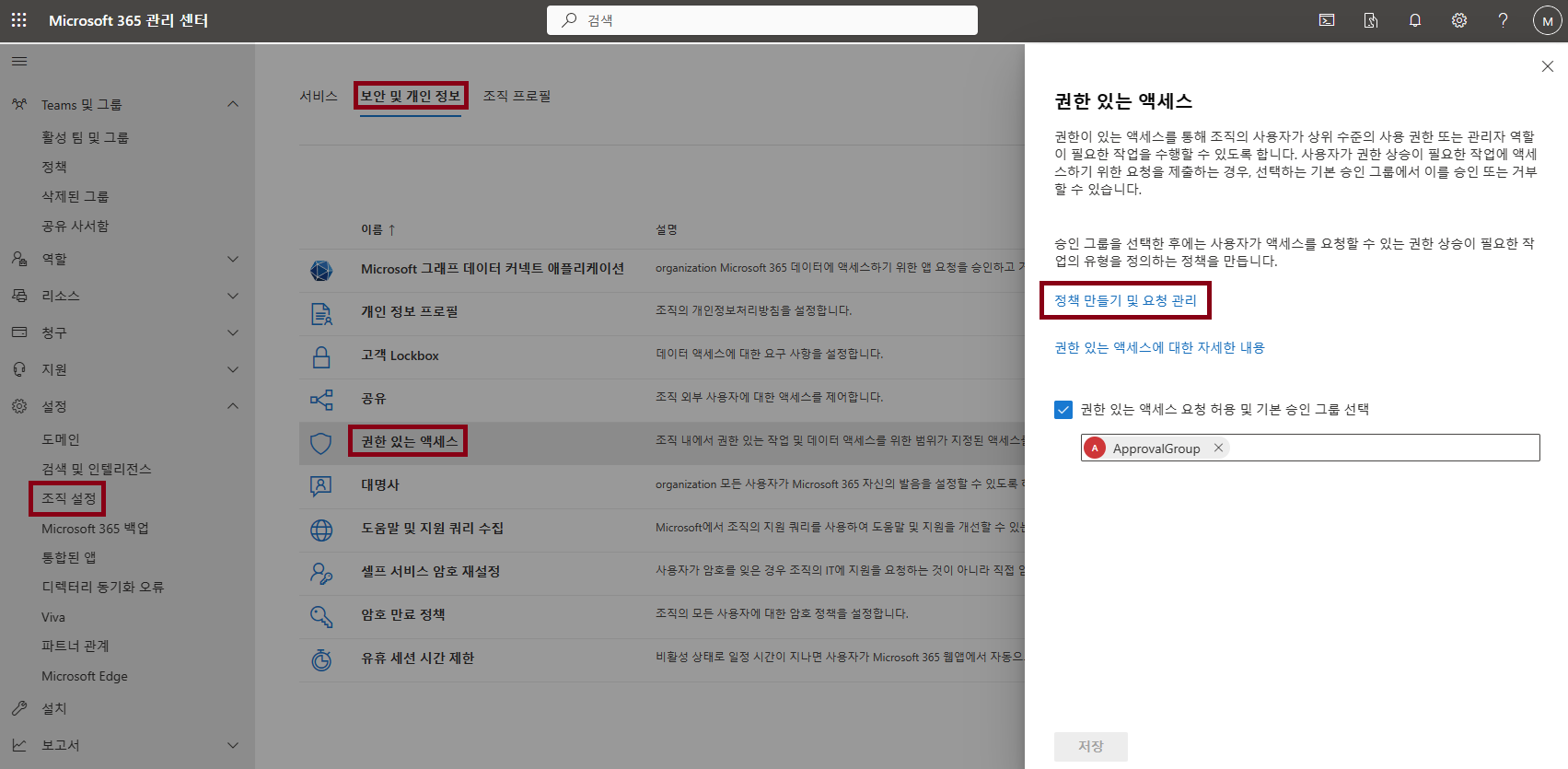Click the 지원 headset icon
The height and width of the screenshot is (769, 1568).
click(19, 369)
